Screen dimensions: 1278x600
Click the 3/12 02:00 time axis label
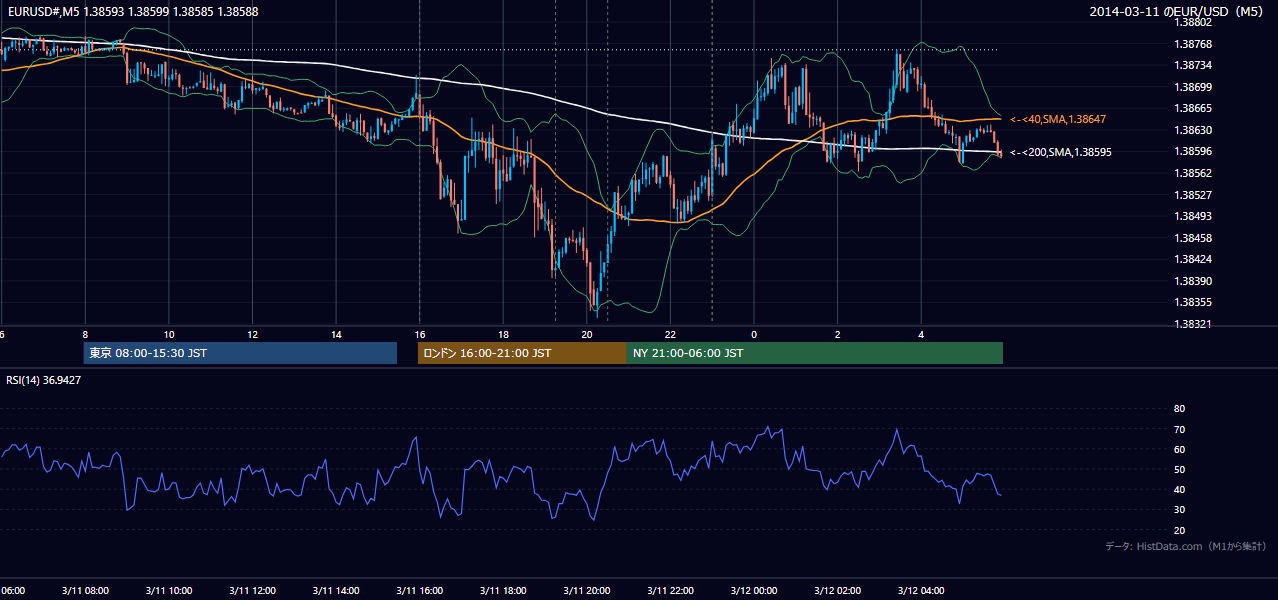838,591
